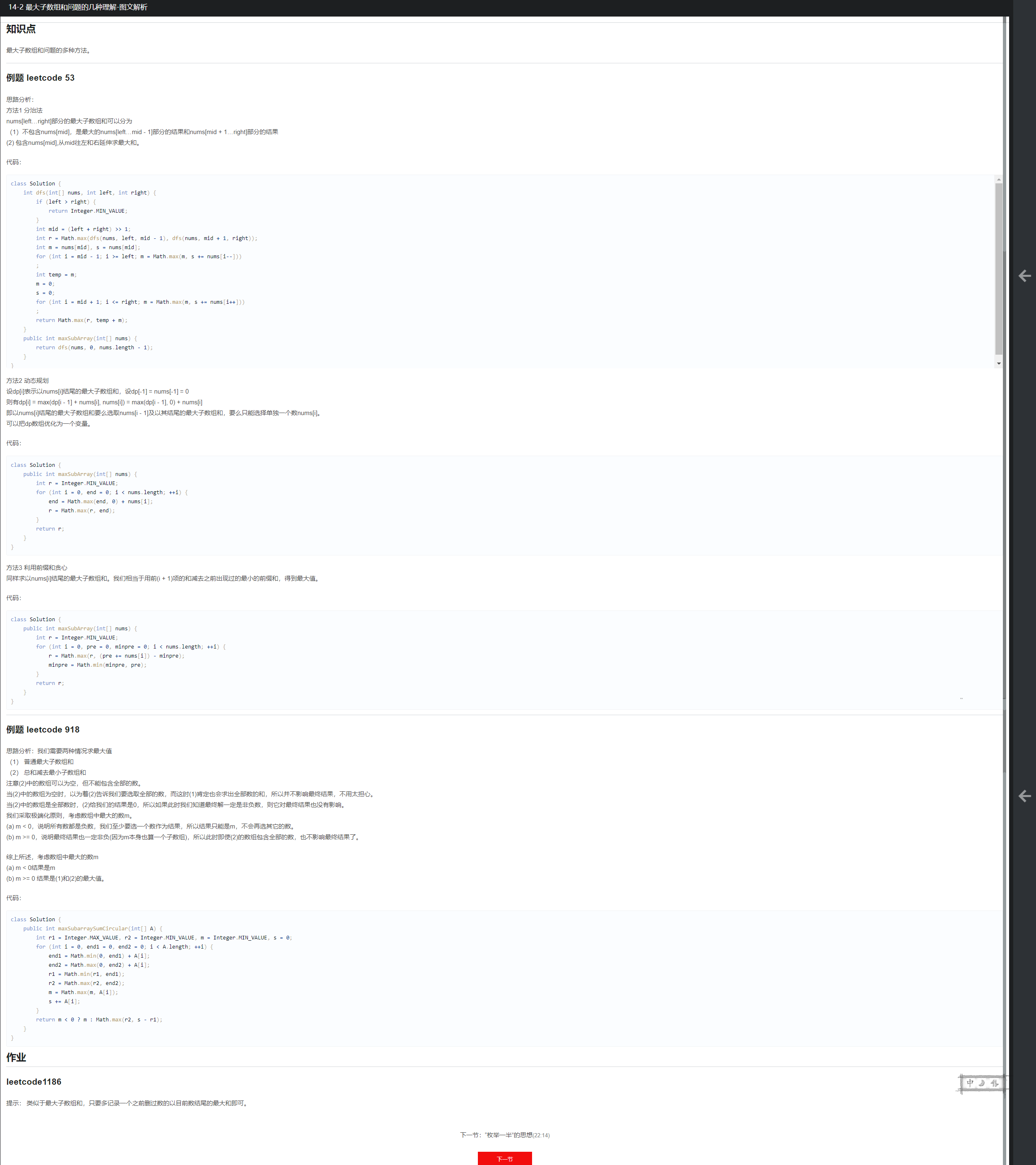This screenshot has width=1036, height=1165.
Task: Click the upper left-arrow in dark sidebar
Action: coord(1024,276)
